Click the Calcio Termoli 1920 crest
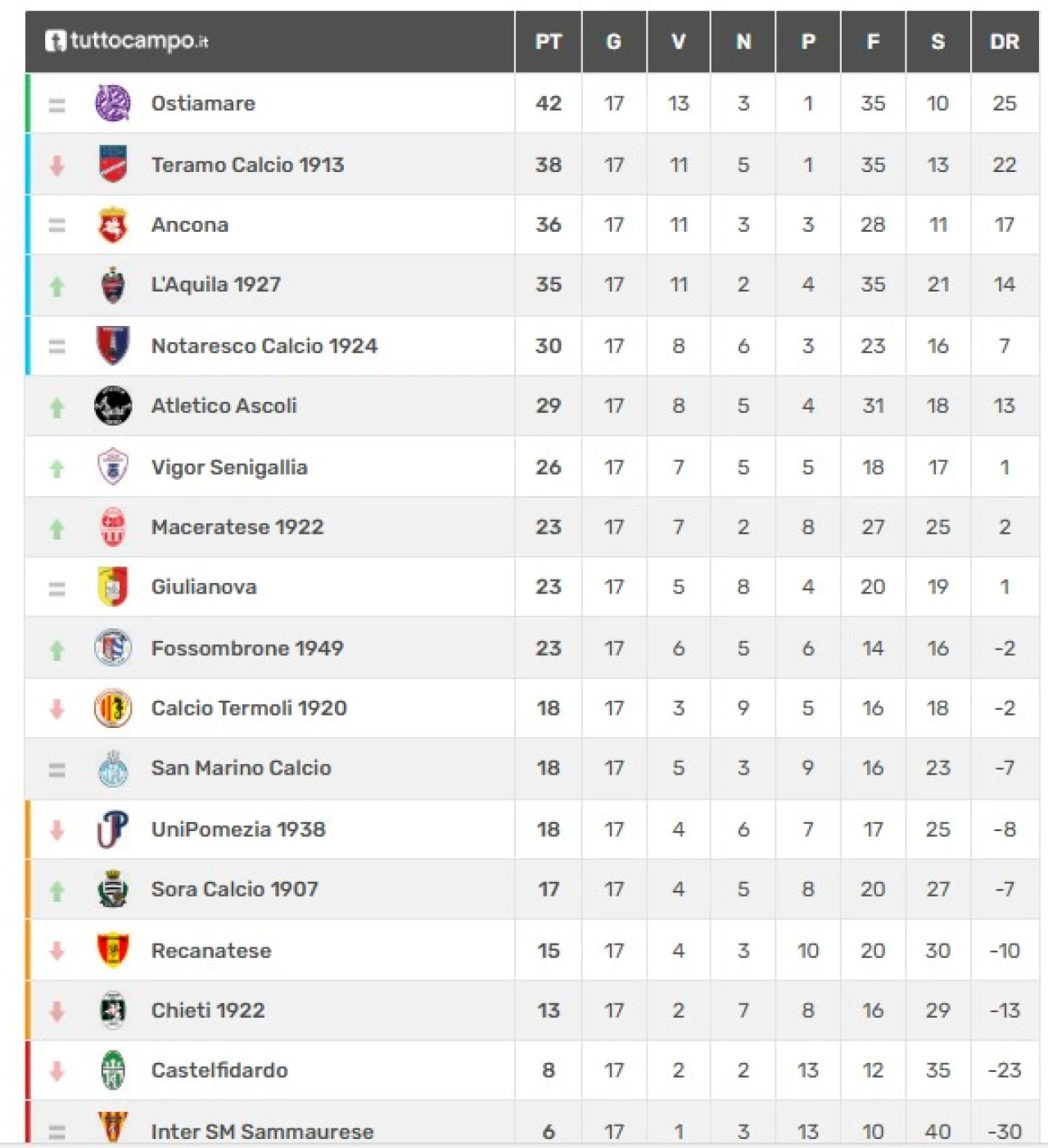Image resolution: width=1048 pixels, height=1148 pixels. coord(113,708)
